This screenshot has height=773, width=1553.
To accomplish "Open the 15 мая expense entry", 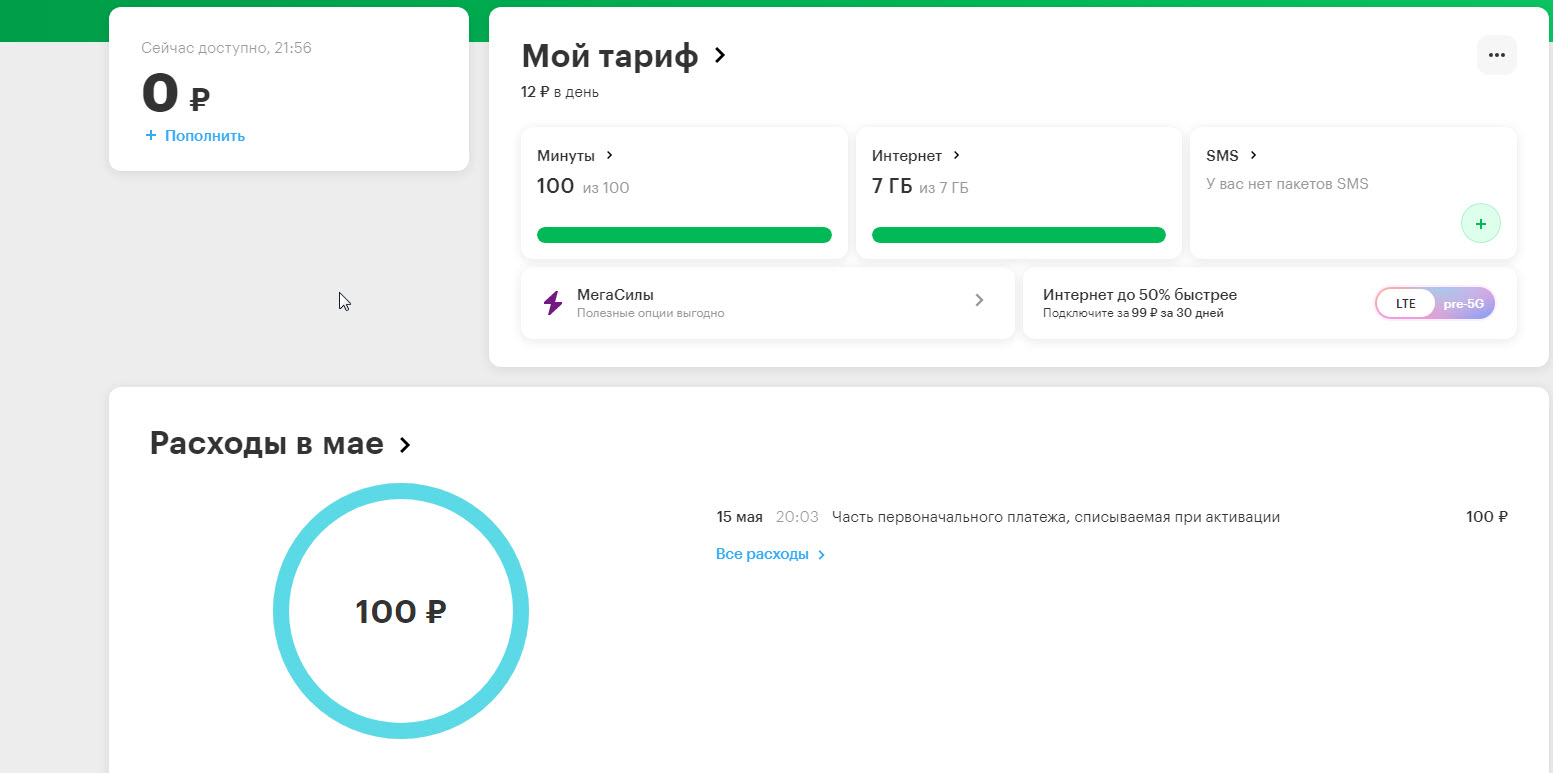I will (x=1112, y=517).
